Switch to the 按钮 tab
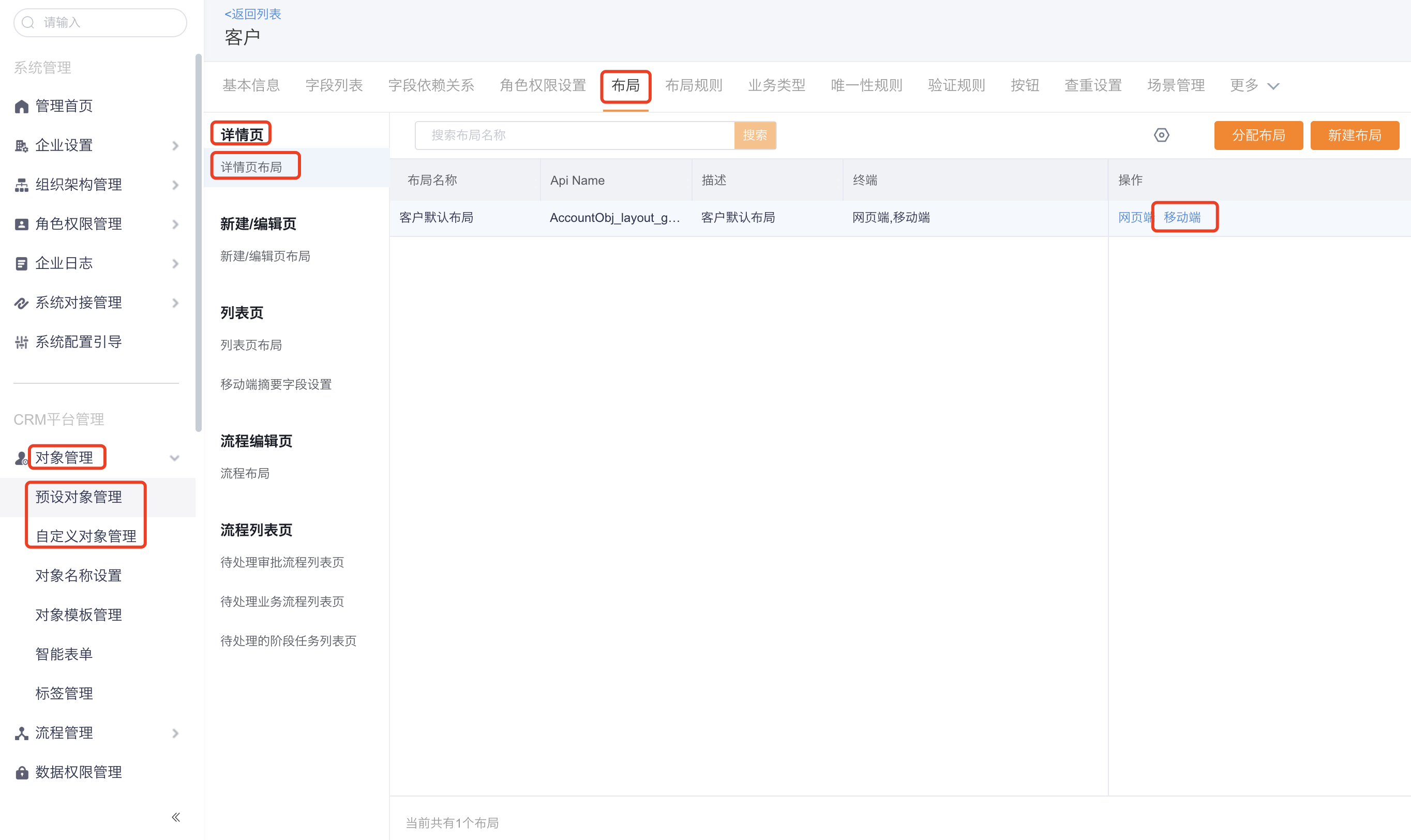 tap(1025, 85)
